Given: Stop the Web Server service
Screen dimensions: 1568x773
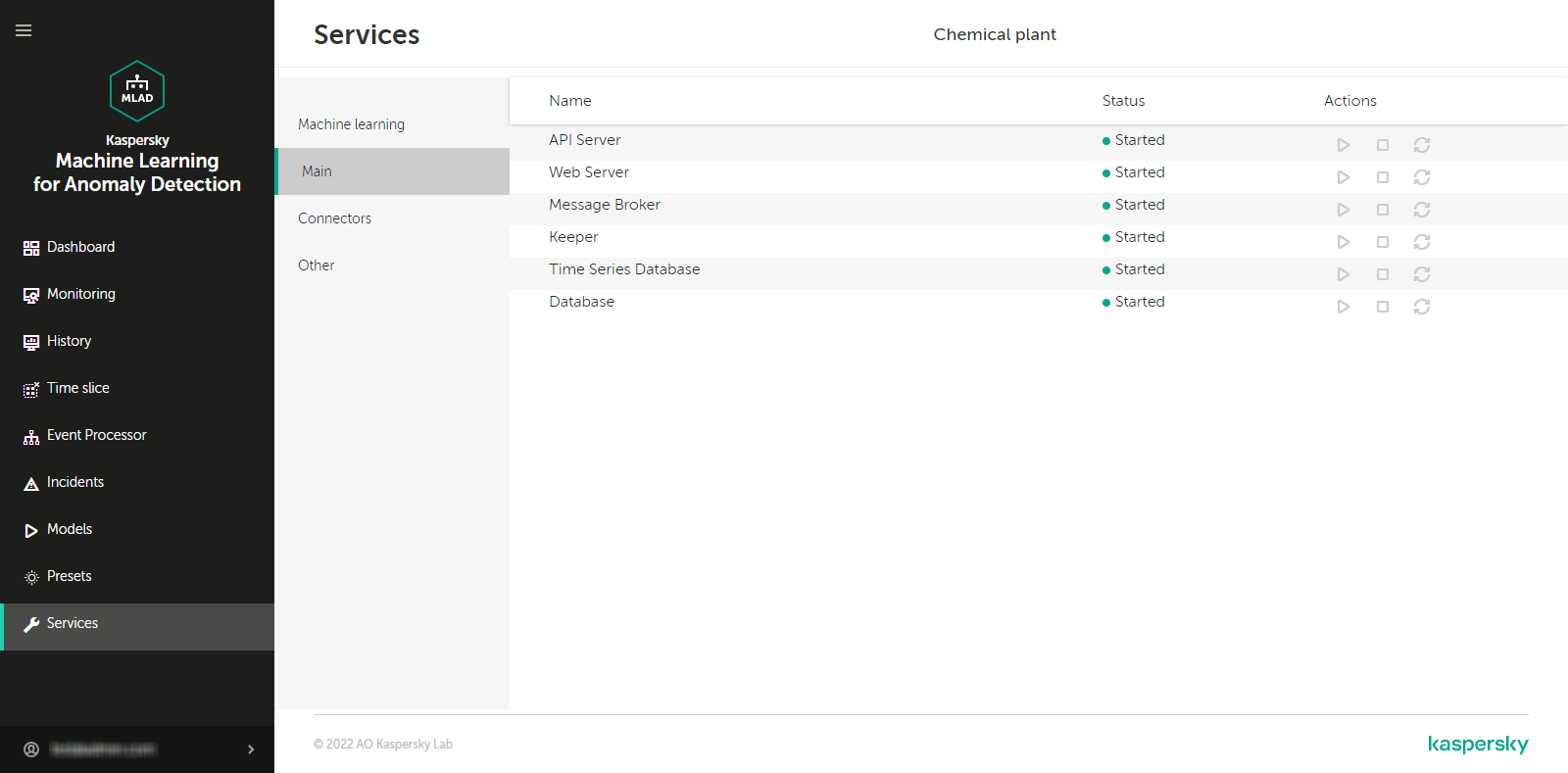Looking at the screenshot, I should pos(1382,177).
